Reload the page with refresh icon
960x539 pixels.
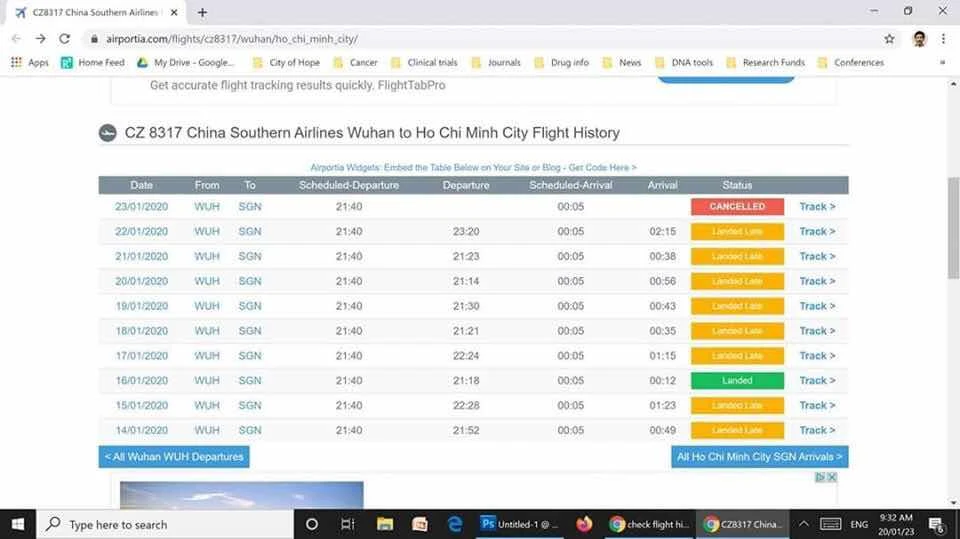[x=64, y=39]
